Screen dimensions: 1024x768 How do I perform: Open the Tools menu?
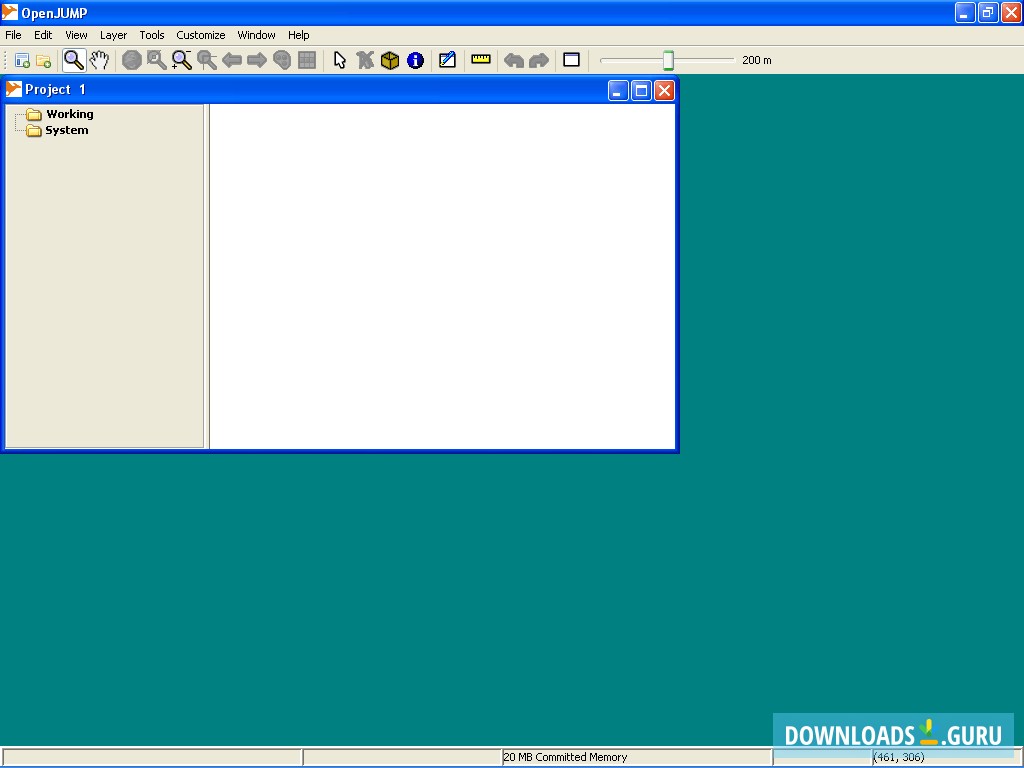point(152,35)
